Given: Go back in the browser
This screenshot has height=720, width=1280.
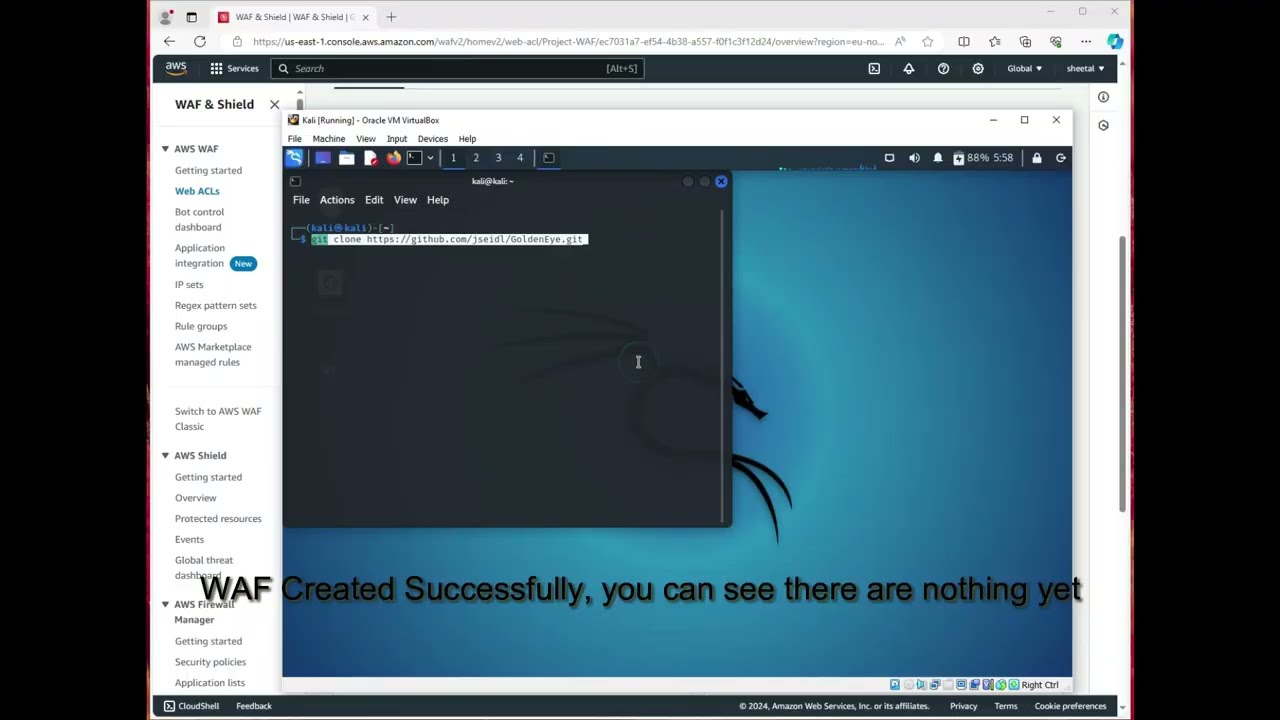Looking at the screenshot, I should point(169,42).
